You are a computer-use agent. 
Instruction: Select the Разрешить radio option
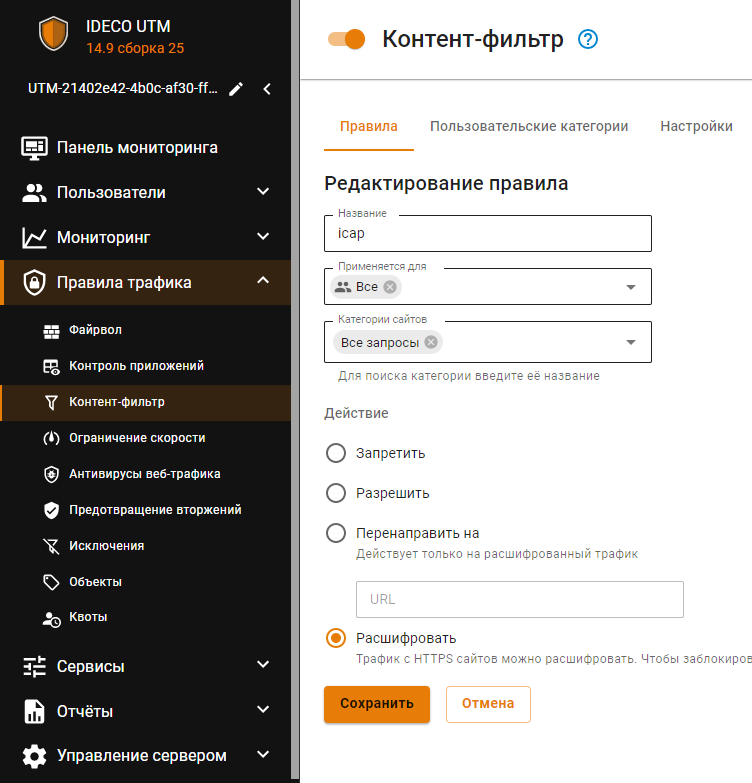(x=337, y=493)
